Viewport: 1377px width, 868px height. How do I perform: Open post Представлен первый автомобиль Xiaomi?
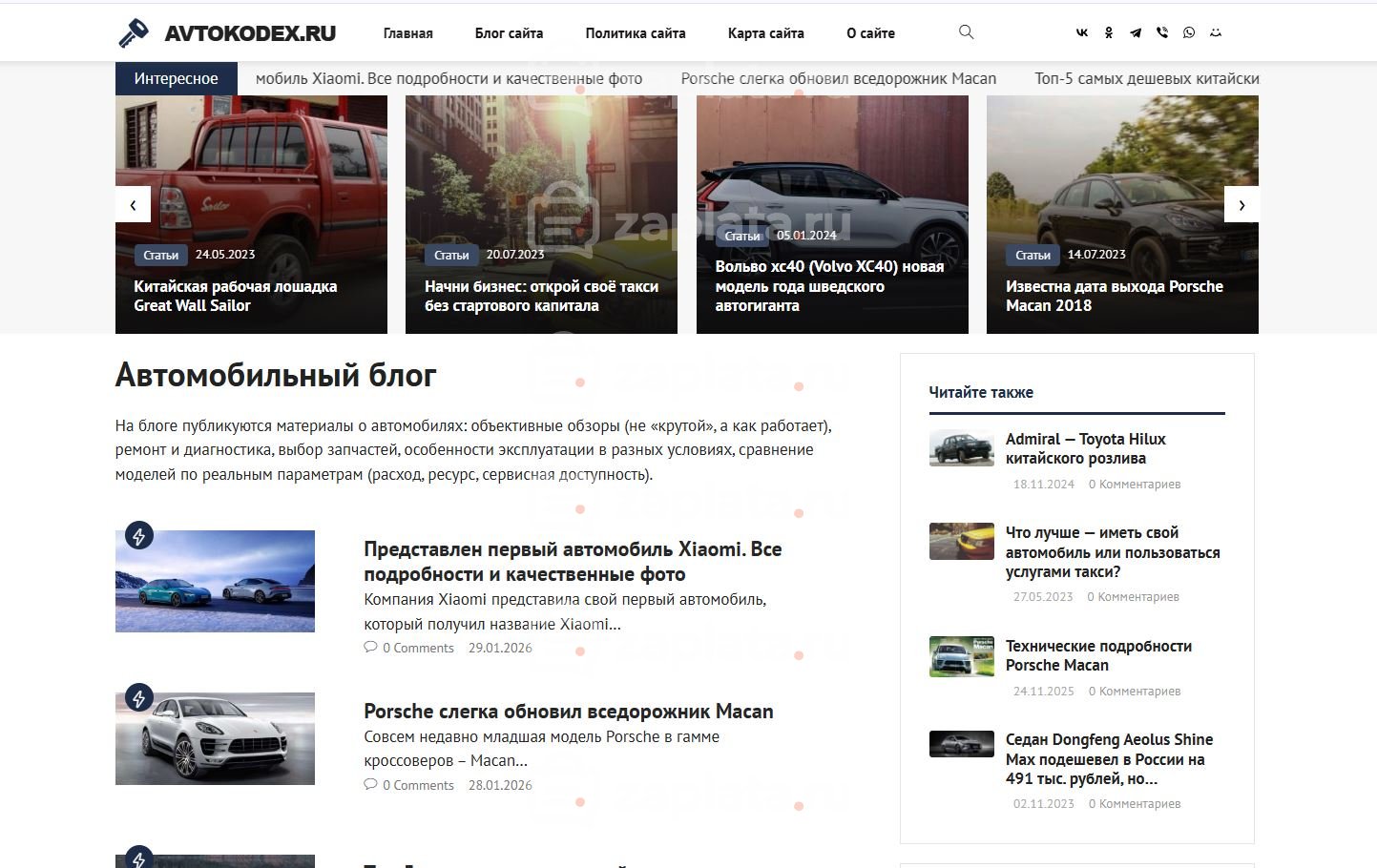click(x=573, y=562)
